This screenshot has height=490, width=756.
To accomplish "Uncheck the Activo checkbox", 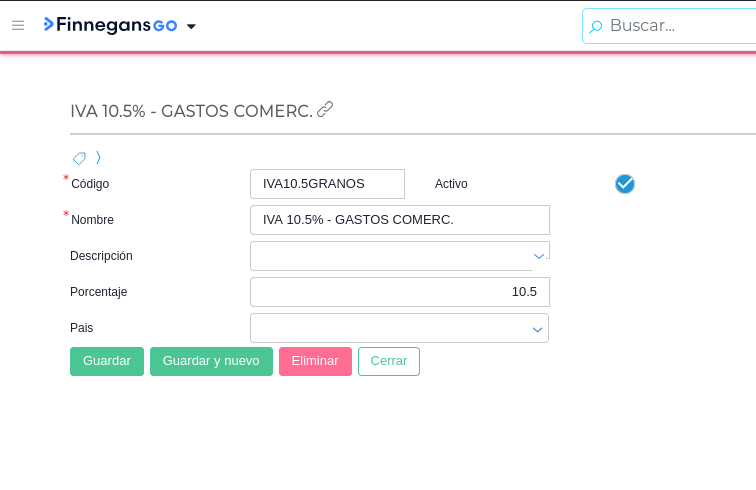I will (x=625, y=184).
